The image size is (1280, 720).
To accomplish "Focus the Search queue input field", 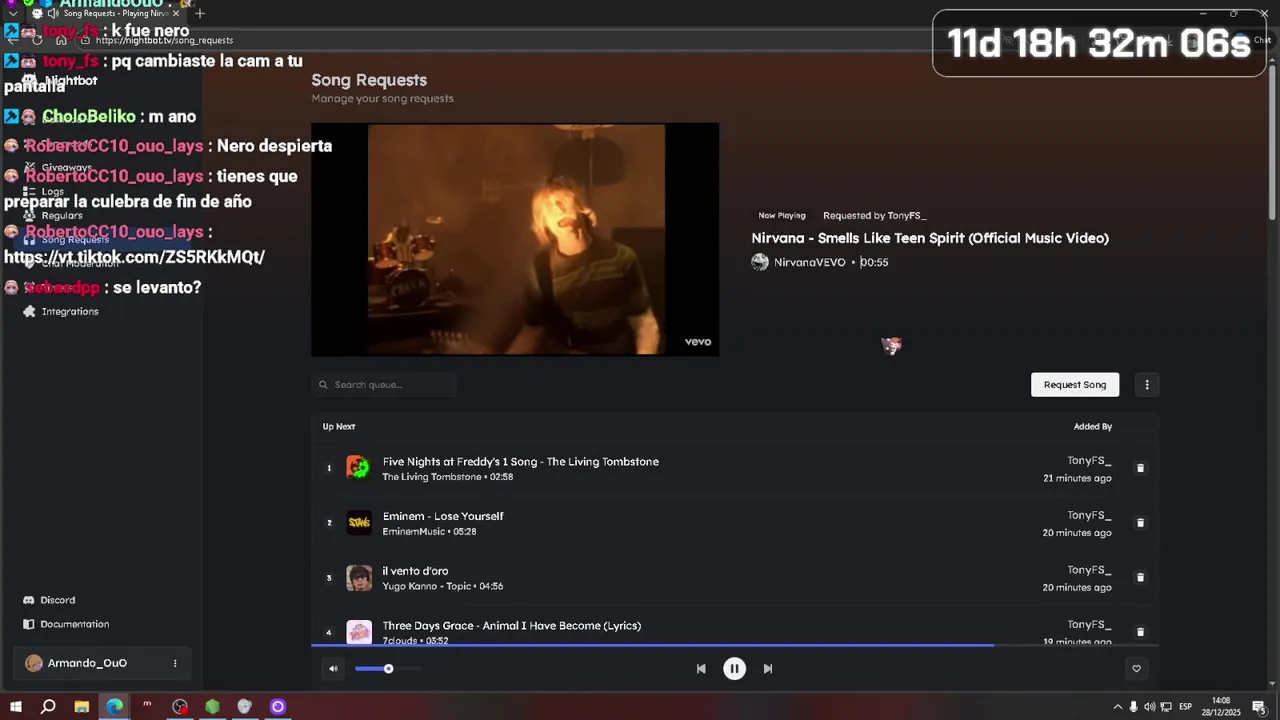I will [384, 385].
